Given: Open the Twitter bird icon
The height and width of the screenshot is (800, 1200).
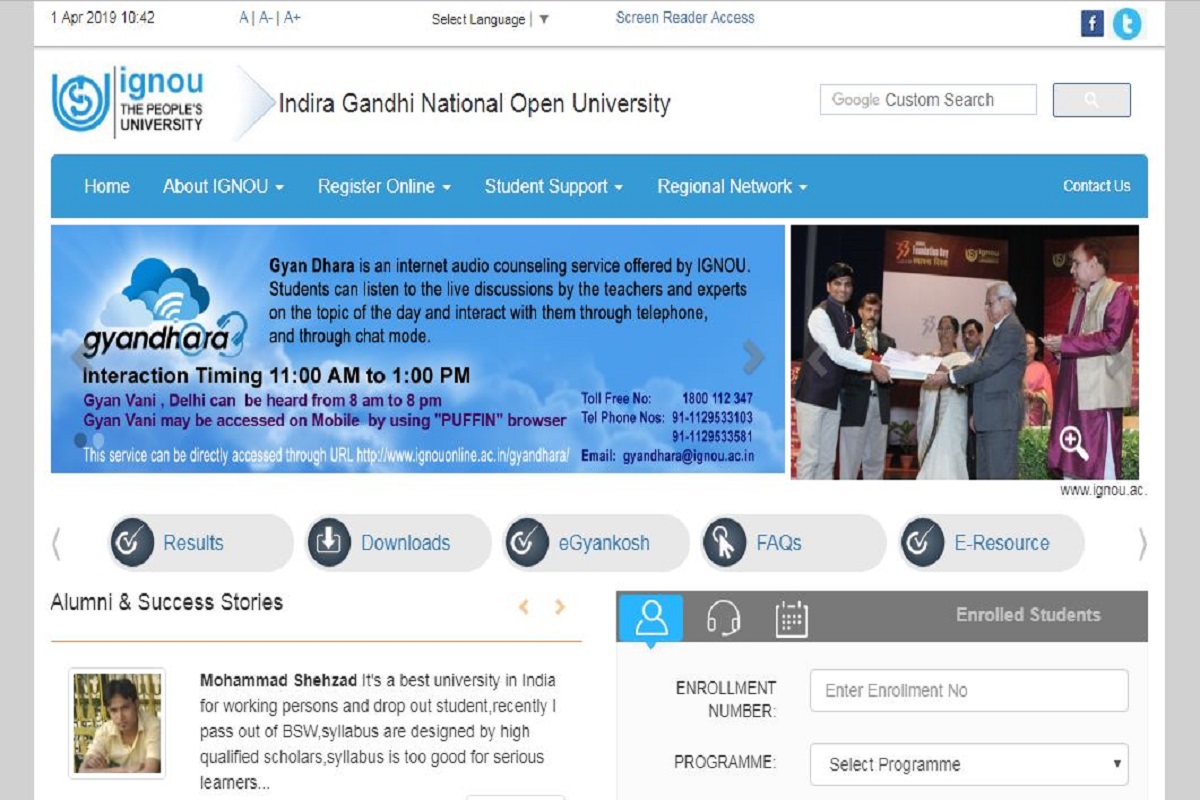Looking at the screenshot, I should pos(1127,23).
